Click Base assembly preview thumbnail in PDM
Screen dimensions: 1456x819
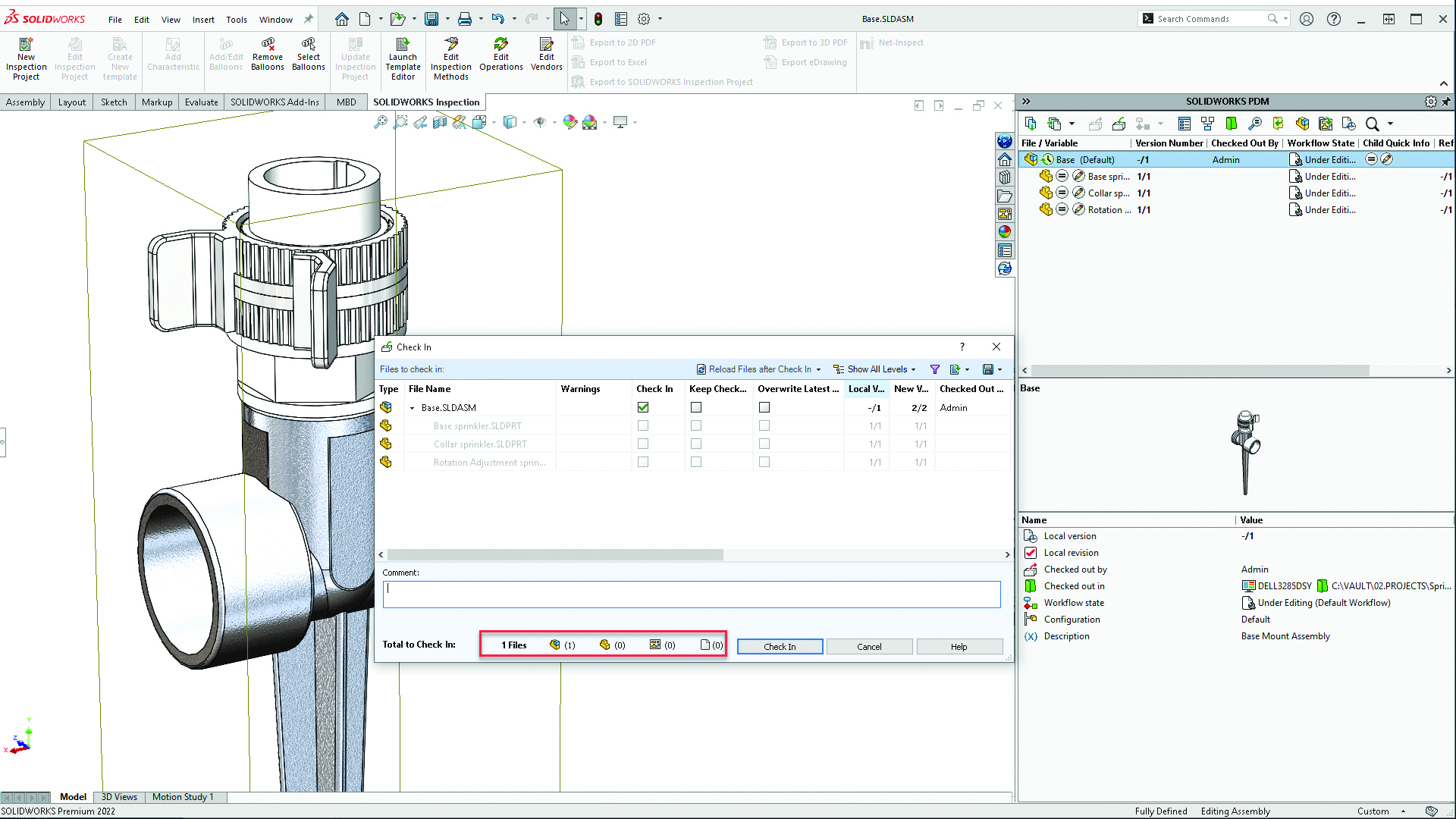(1245, 452)
